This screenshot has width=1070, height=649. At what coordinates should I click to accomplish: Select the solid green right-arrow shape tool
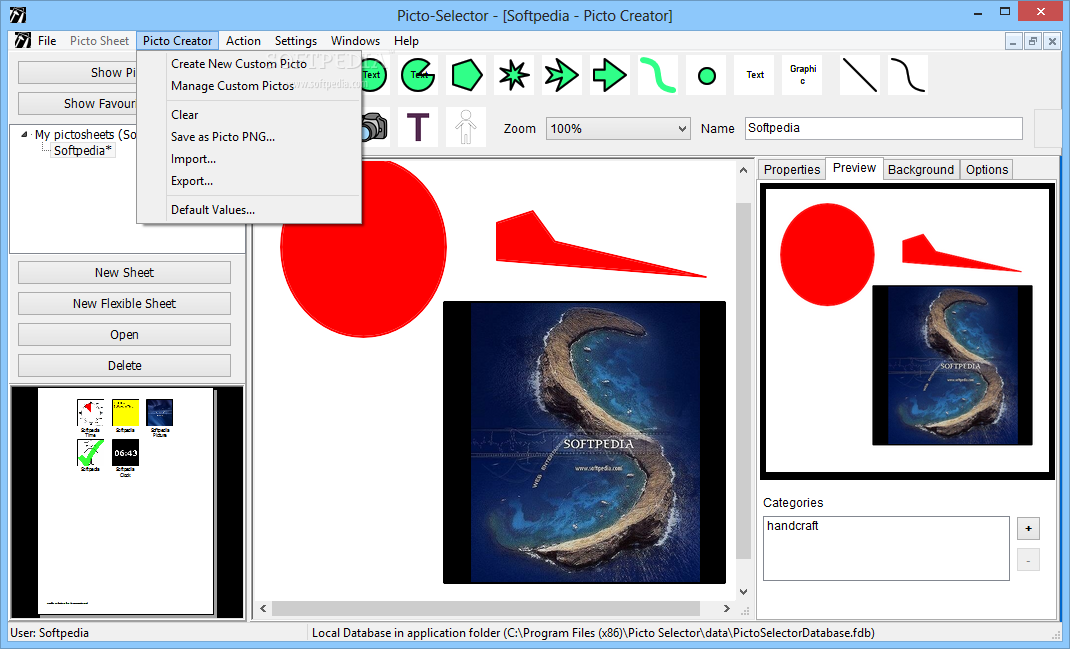click(x=609, y=75)
